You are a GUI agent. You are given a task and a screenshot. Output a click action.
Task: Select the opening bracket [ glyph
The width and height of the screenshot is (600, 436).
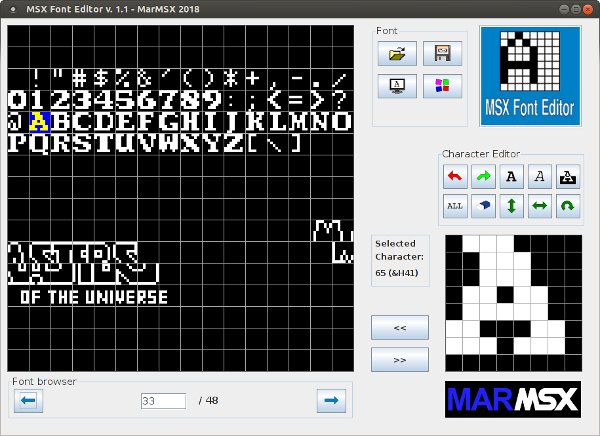256,144
